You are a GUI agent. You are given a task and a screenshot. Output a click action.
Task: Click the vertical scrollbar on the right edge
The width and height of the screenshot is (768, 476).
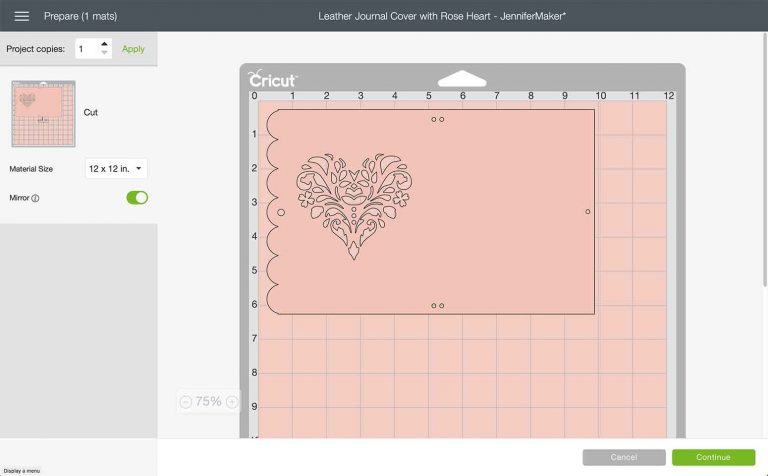pyautogui.click(x=765, y=160)
